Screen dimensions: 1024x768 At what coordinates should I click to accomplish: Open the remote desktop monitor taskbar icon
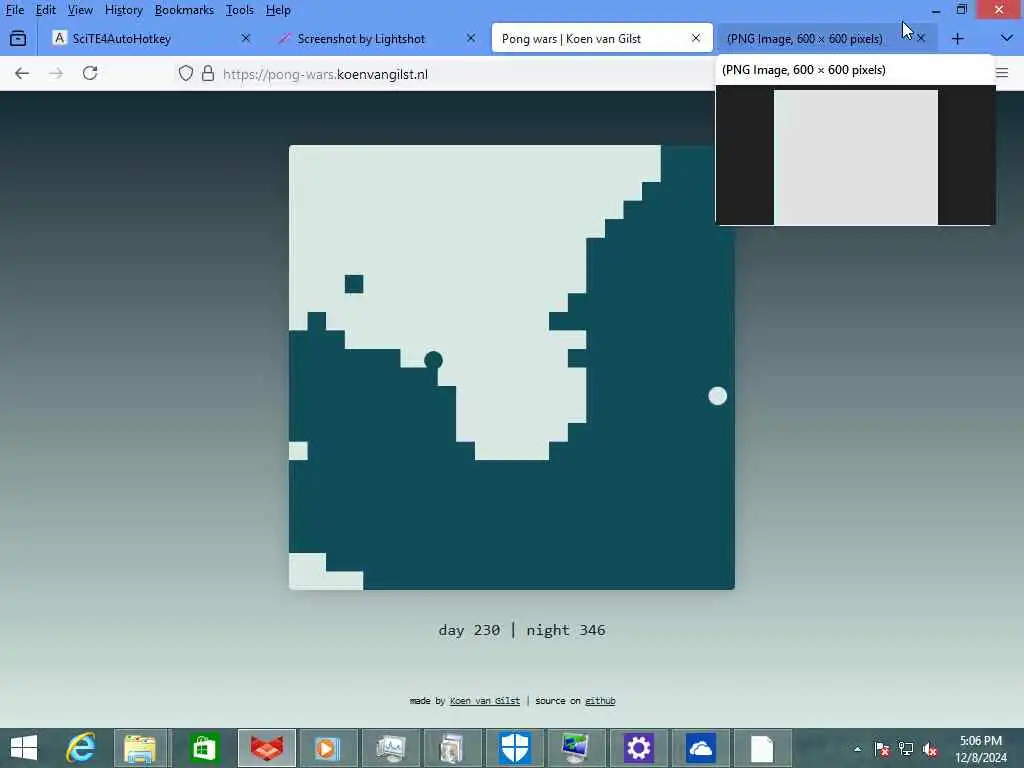click(575, 748)
